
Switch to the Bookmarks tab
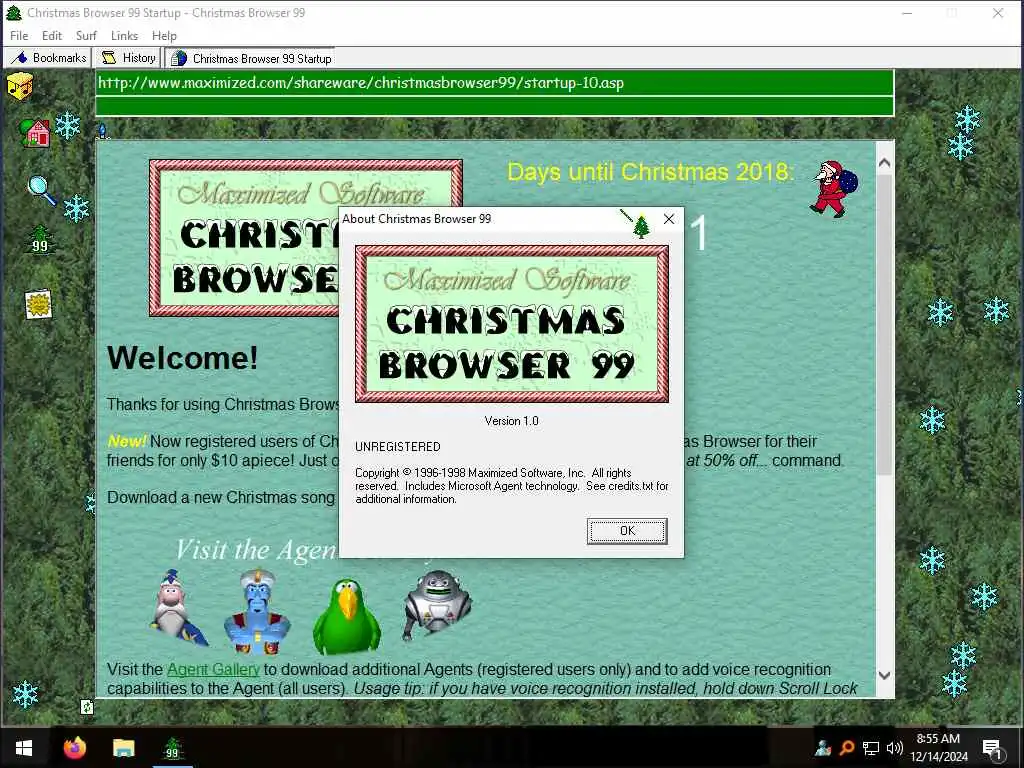pyautogui.click(x=48, y=58)
